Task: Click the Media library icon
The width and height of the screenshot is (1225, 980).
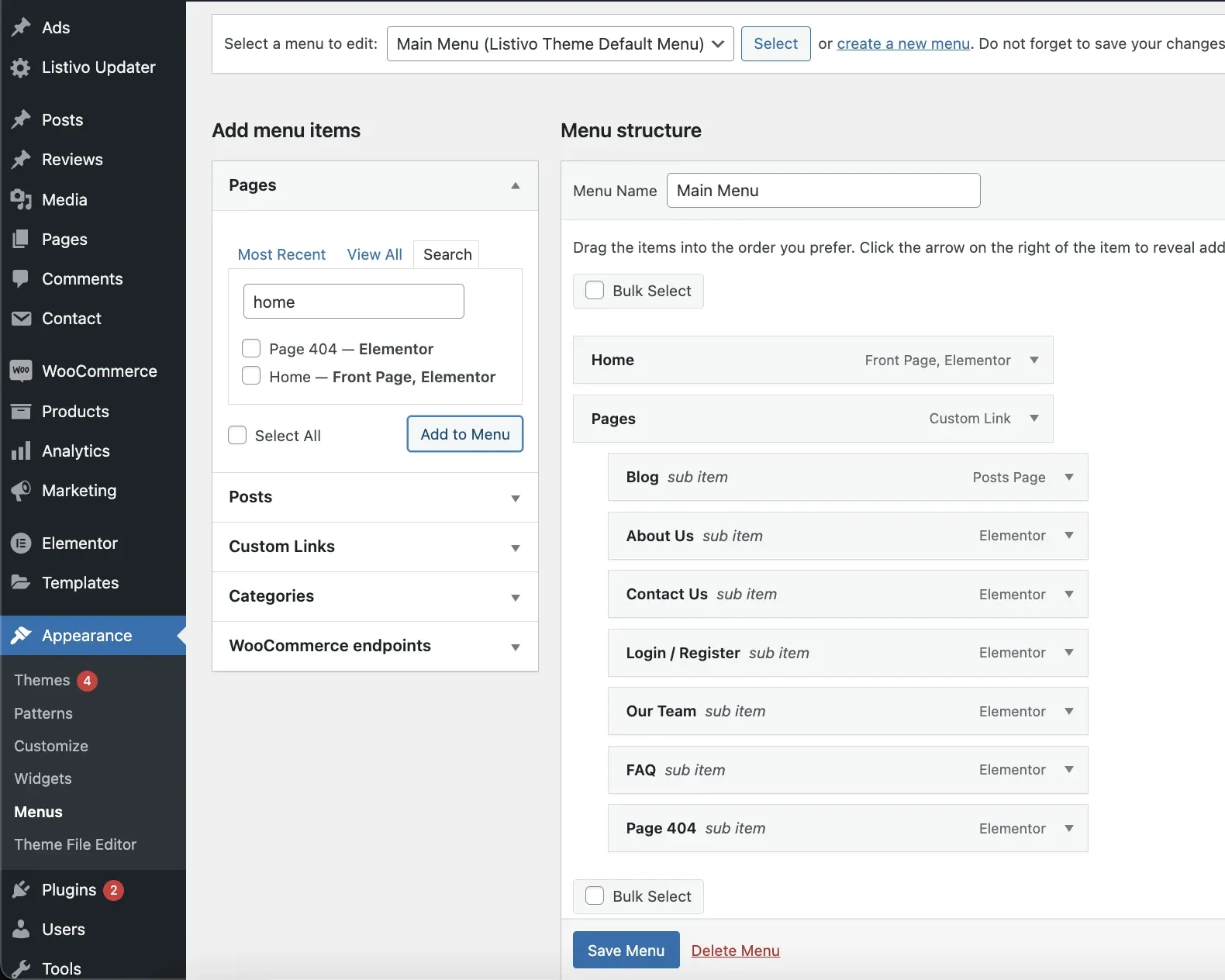Action: (x=21, y=199)
